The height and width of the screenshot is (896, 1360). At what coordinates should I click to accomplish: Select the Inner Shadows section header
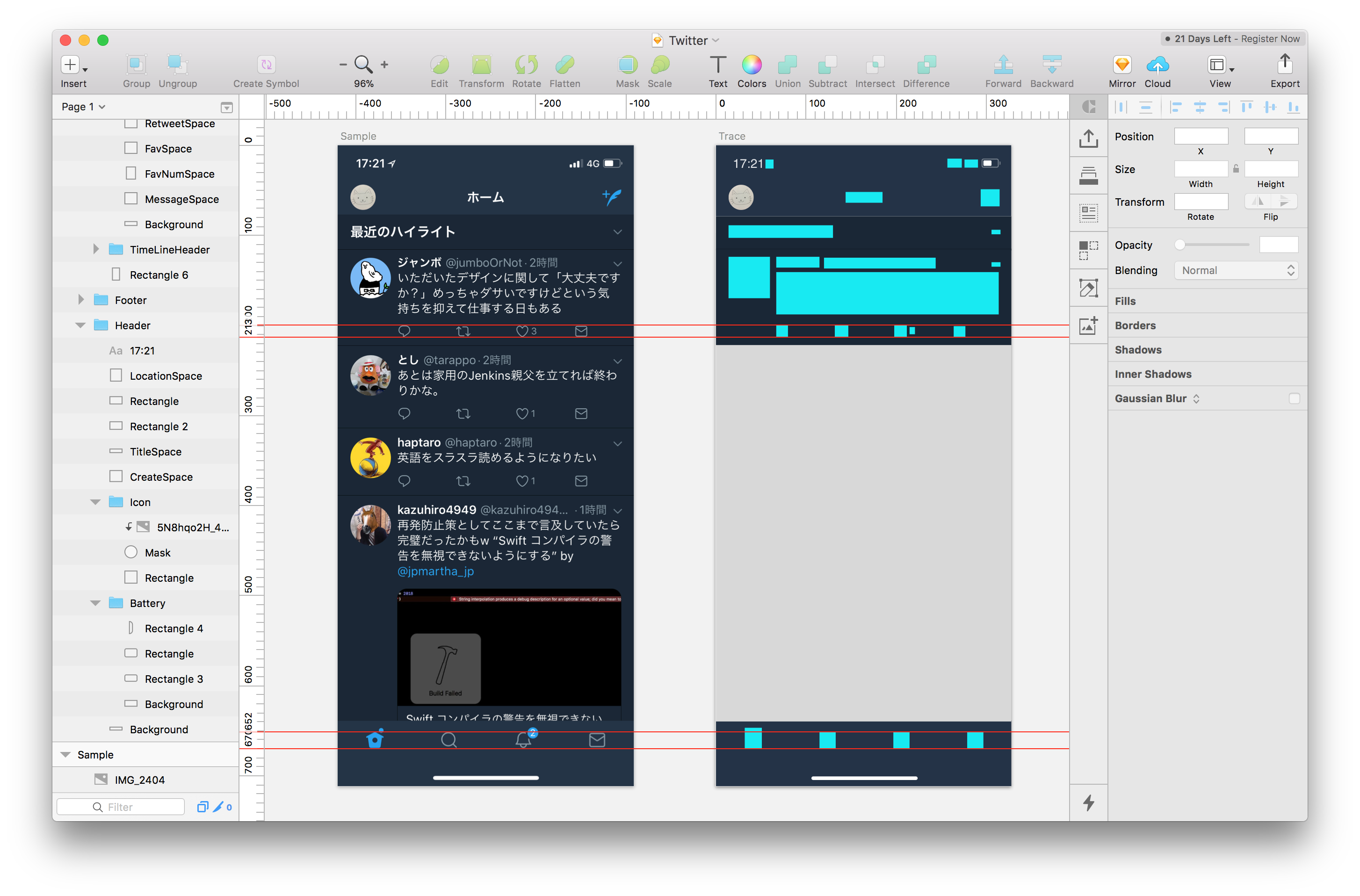[1152, 374]
